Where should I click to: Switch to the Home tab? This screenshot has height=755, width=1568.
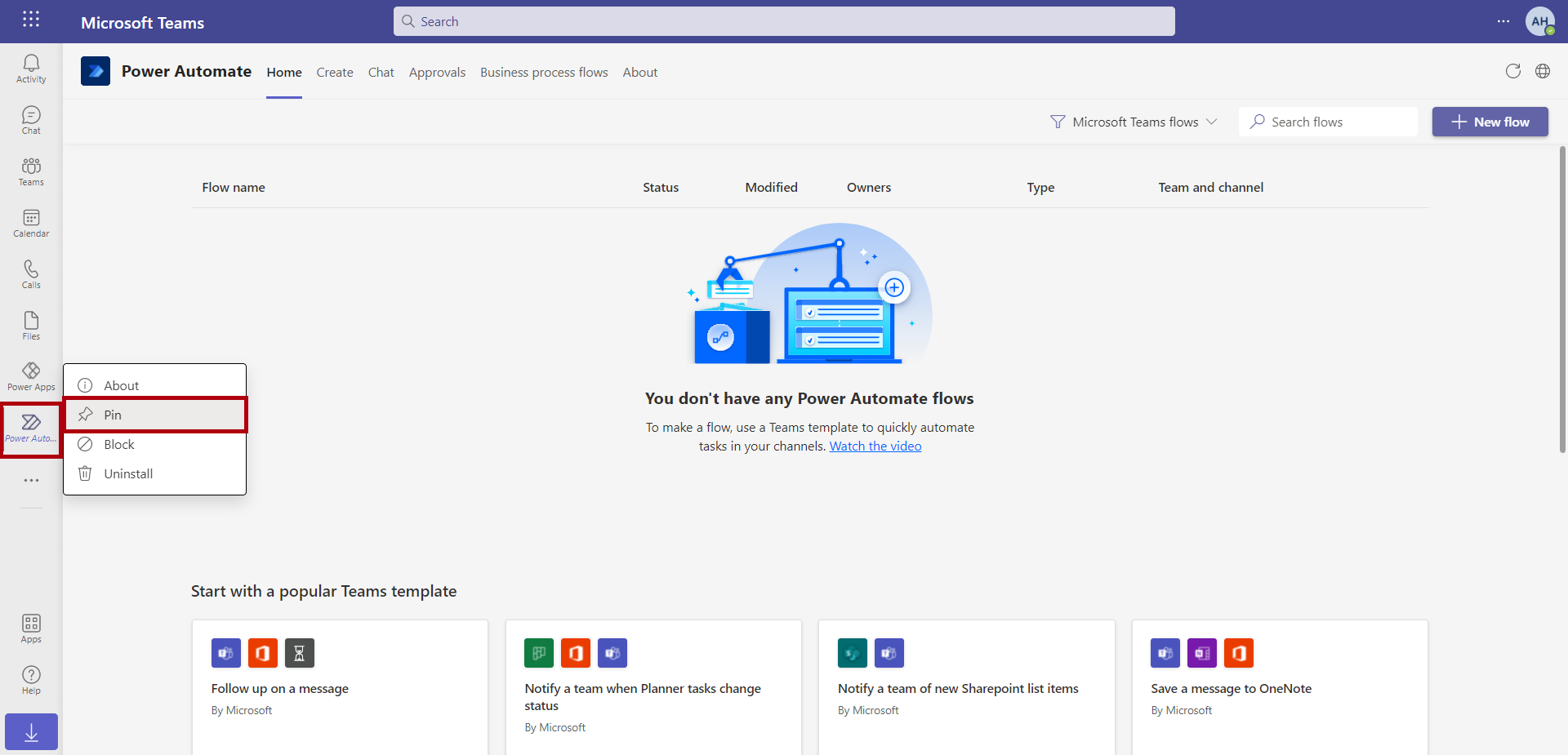284,72
